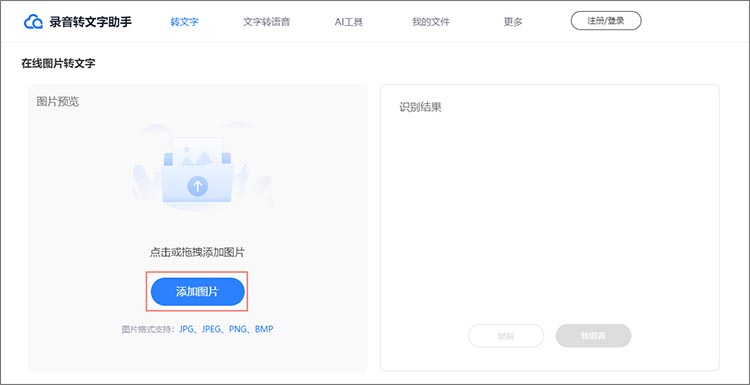Click the 注册/登录 button
The width and height of the screenshot is (750, 385).
[x=606, y=21]
